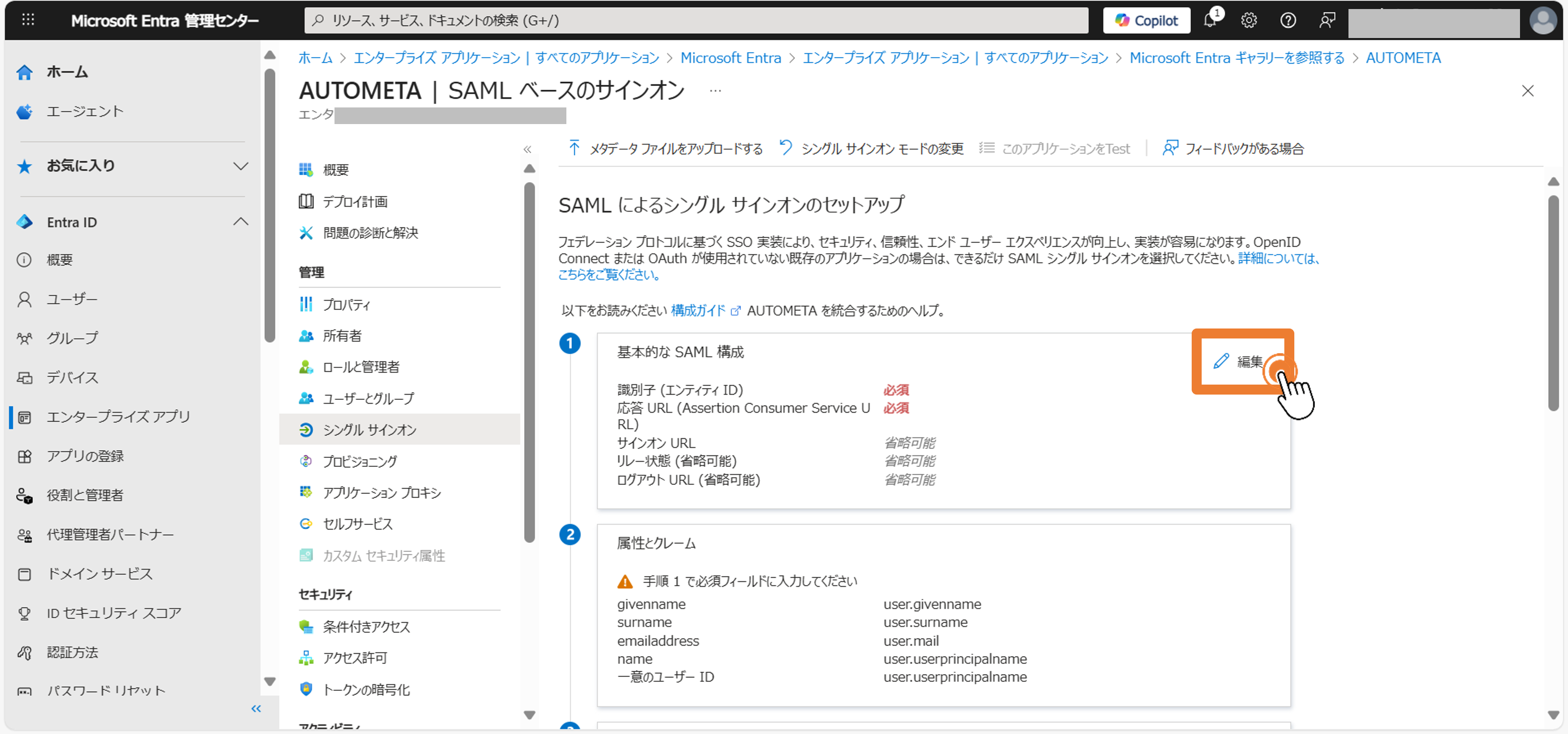Collapse the left navigation with double chevron
The width and height of the screenshot is (1568, 734).
[x=256, y=708]
